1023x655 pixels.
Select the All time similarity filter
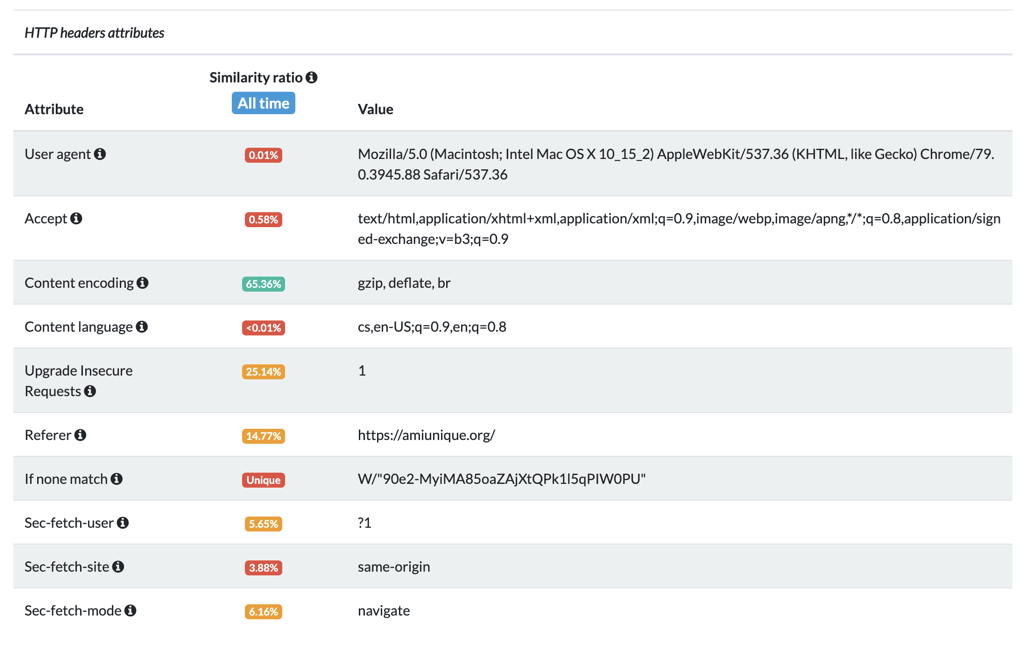263,102
